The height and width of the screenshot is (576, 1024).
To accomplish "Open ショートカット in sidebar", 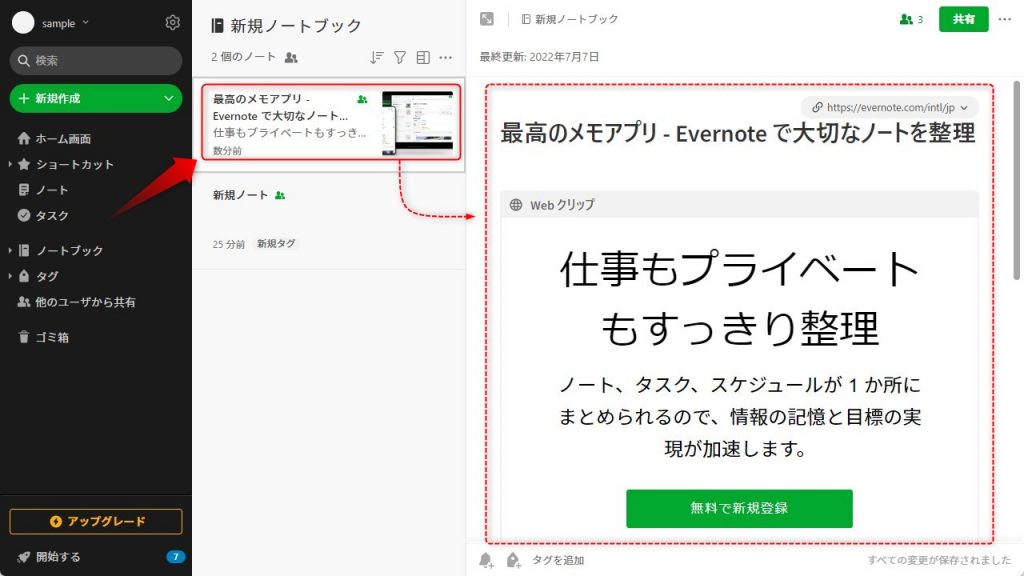I will tap(74, 165).
